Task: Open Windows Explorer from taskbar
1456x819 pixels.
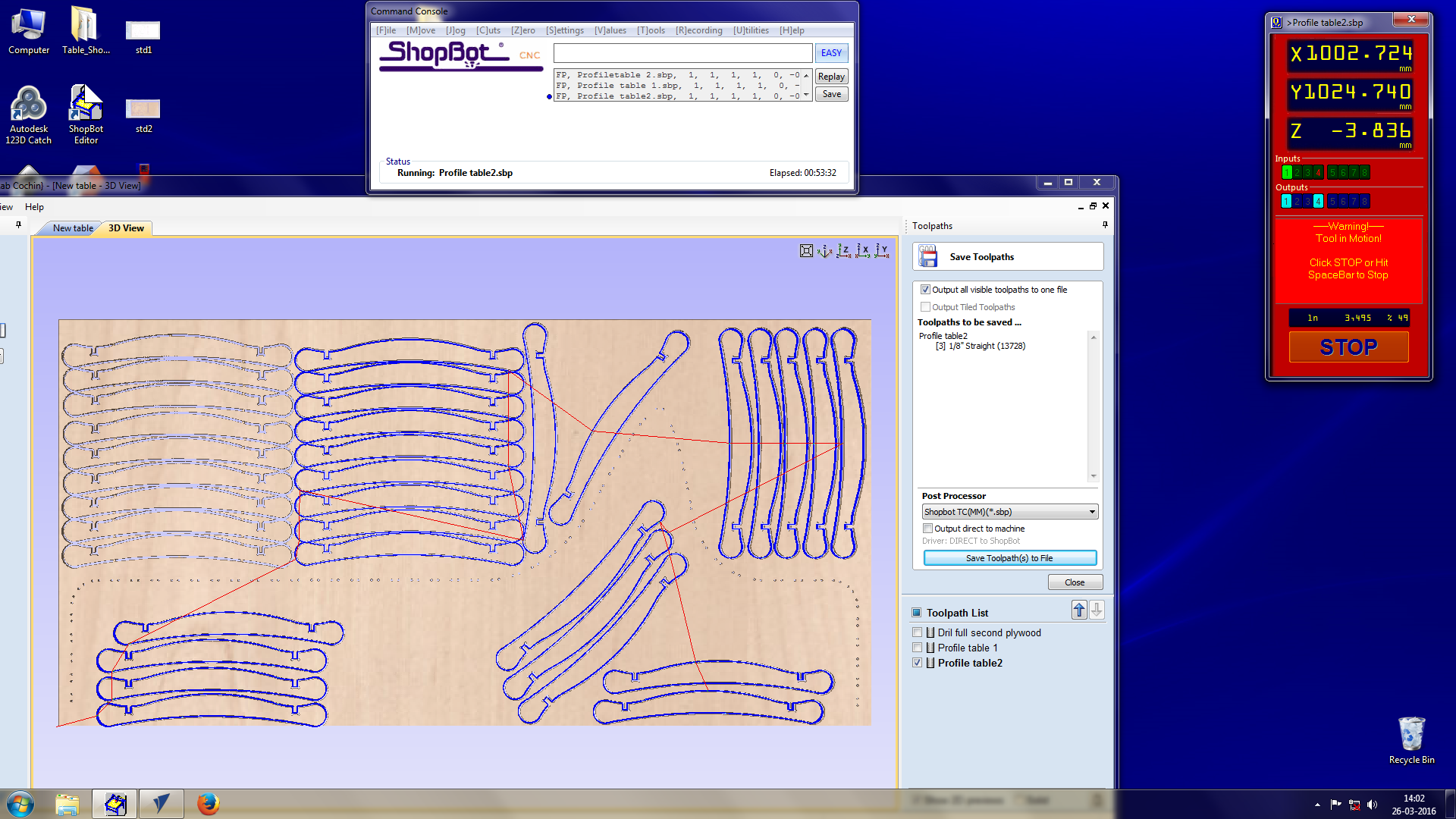Action: click(x=67, y=804)
